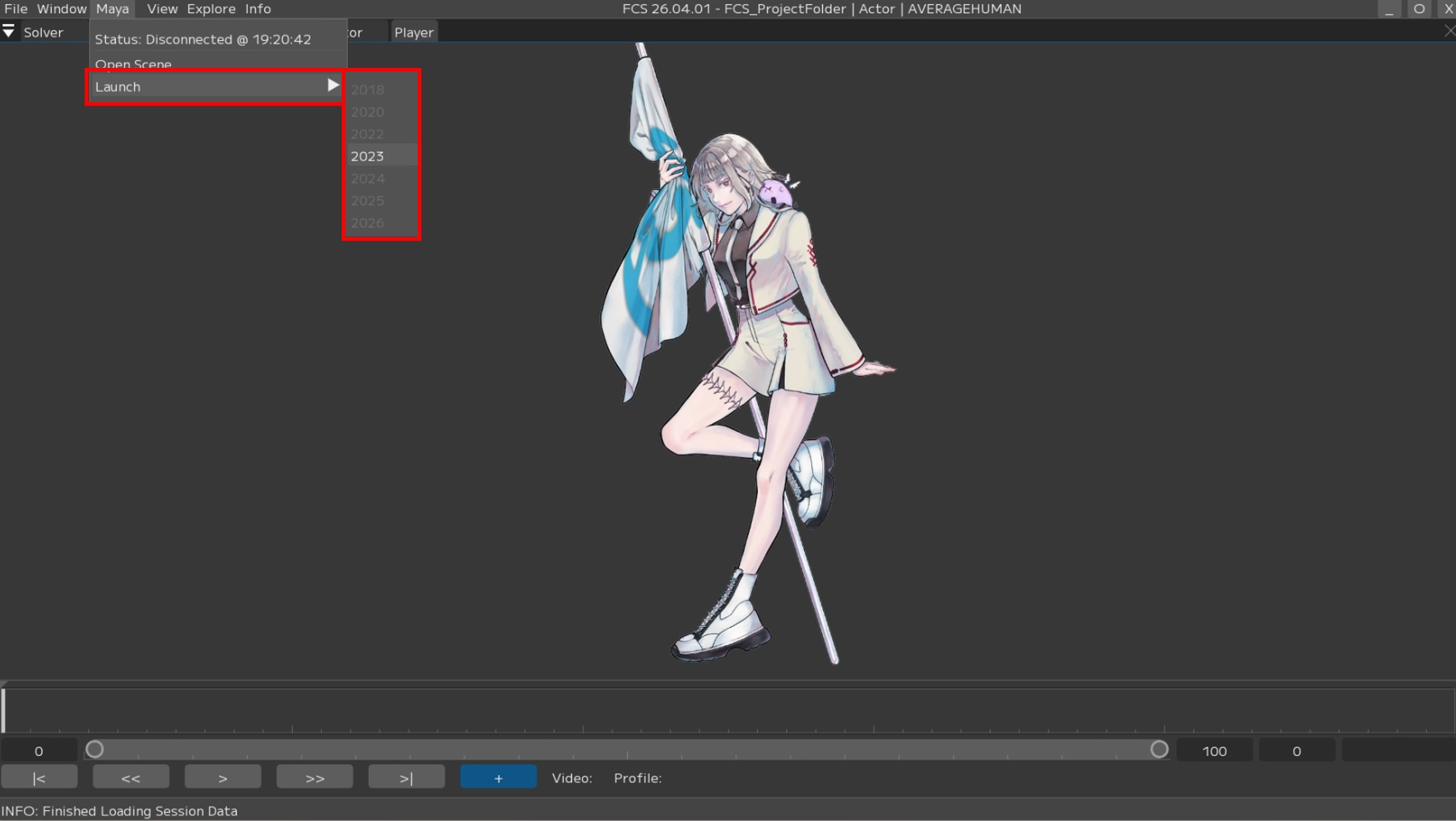Viewport: 1456px width, 821px height.
Task: Open the Explore menu
Action: (x=211, y=9)
